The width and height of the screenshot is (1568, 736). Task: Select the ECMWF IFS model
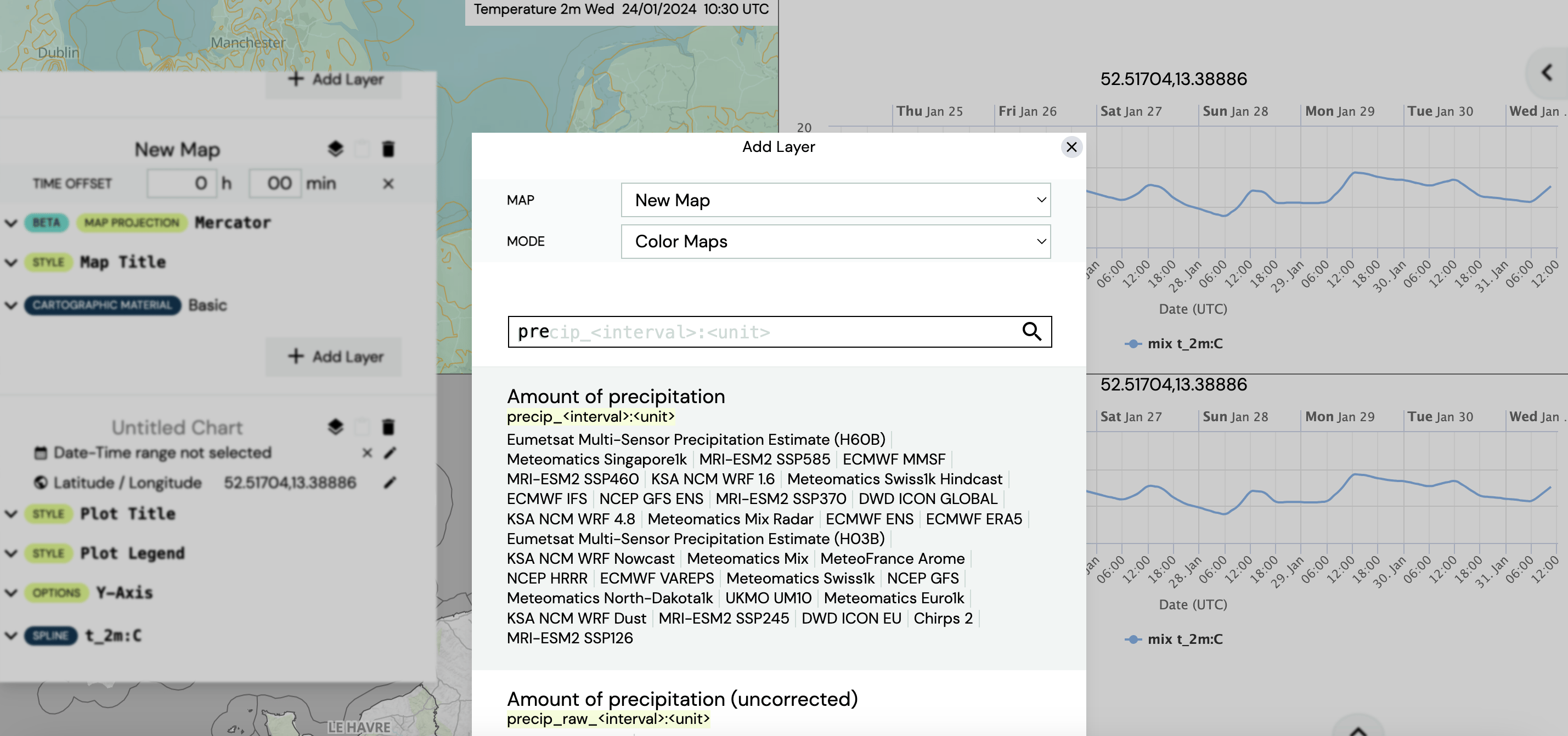coord(546,499)
